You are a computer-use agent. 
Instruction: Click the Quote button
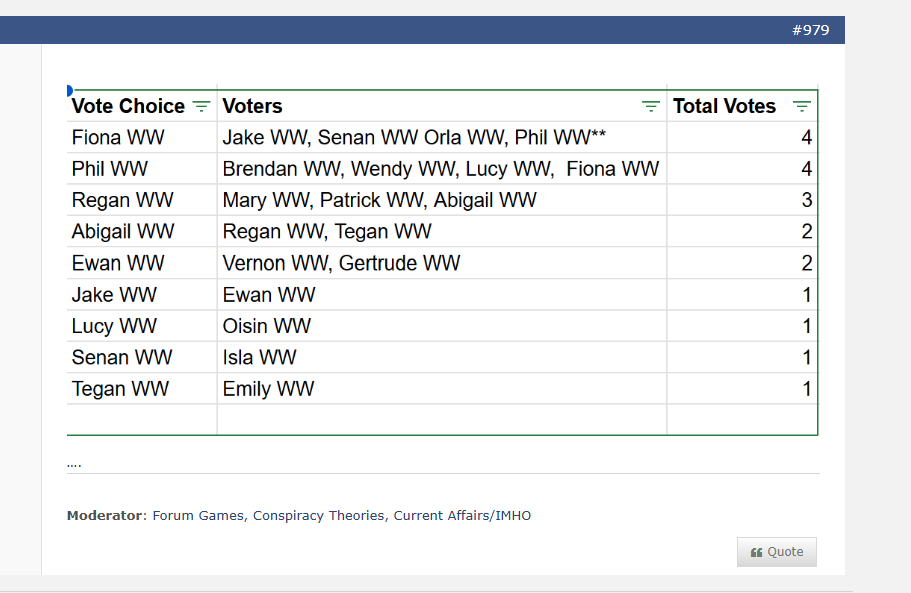777,552
